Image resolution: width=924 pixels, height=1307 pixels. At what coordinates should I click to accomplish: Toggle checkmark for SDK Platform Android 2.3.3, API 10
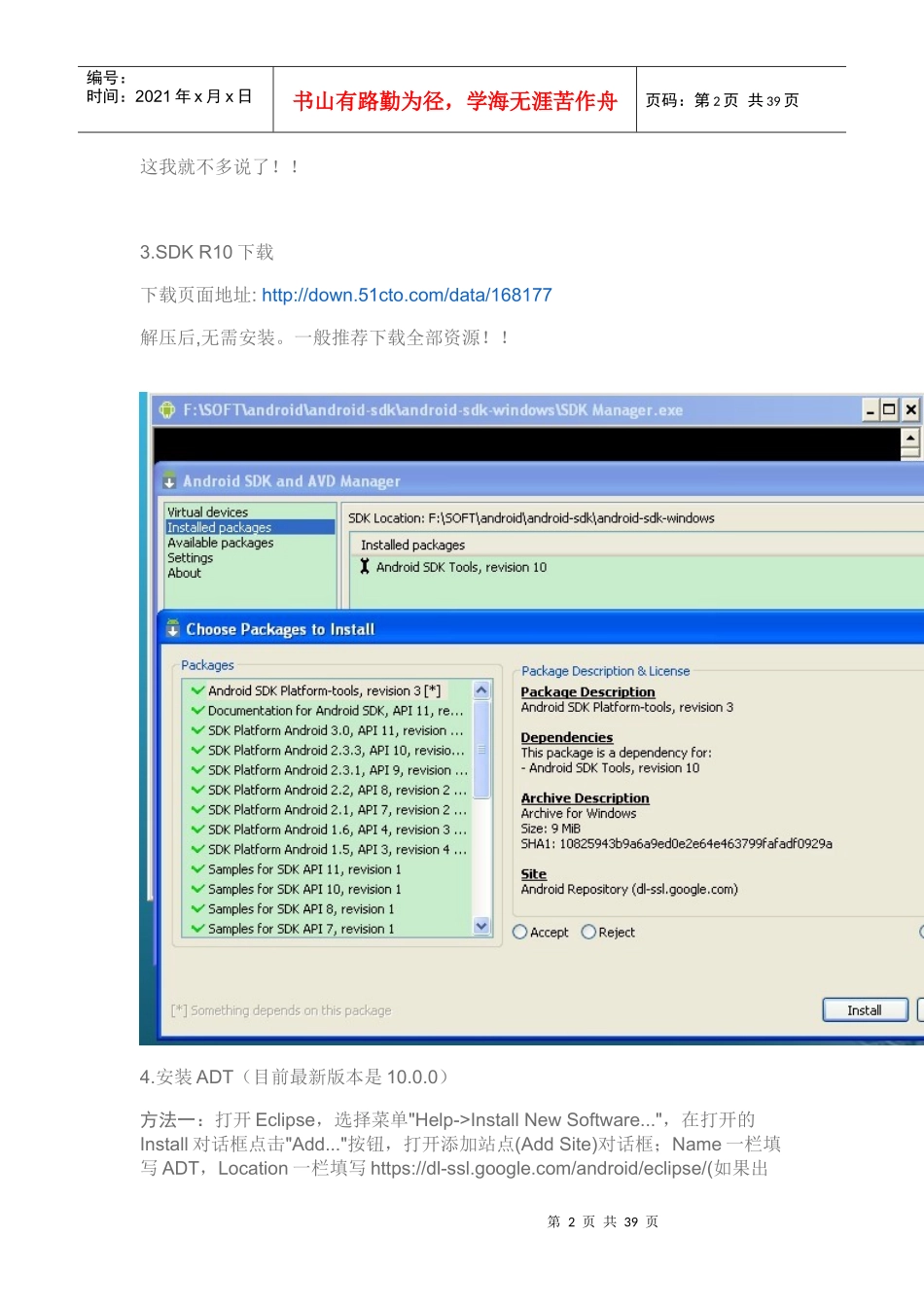click(197, 750)
